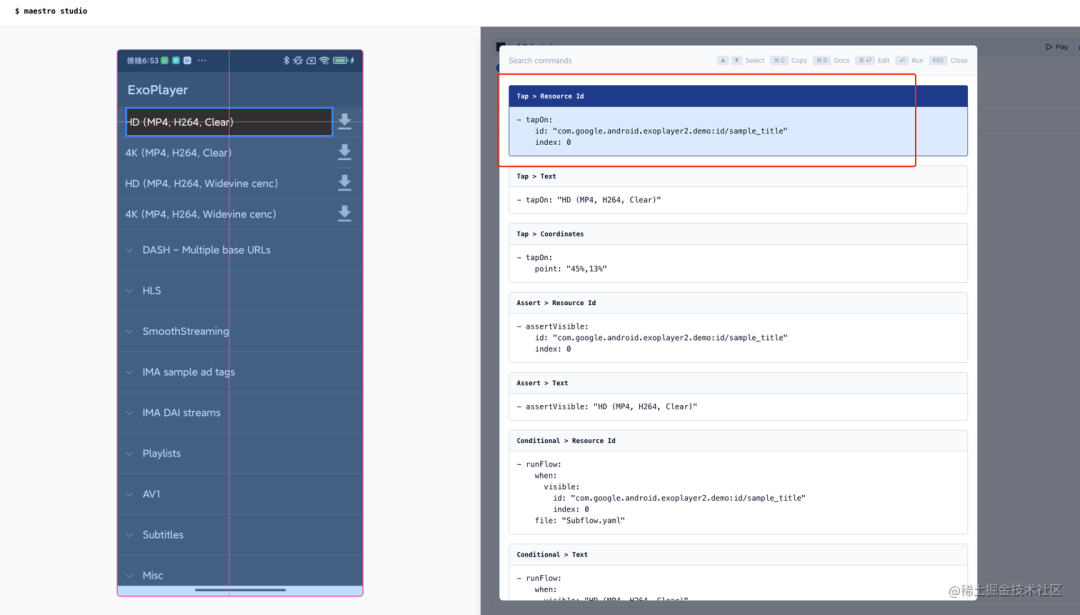Click the phone battery status icon
Image resolution: width=1080 pixels, height=615 pixels.
(340, 61)
